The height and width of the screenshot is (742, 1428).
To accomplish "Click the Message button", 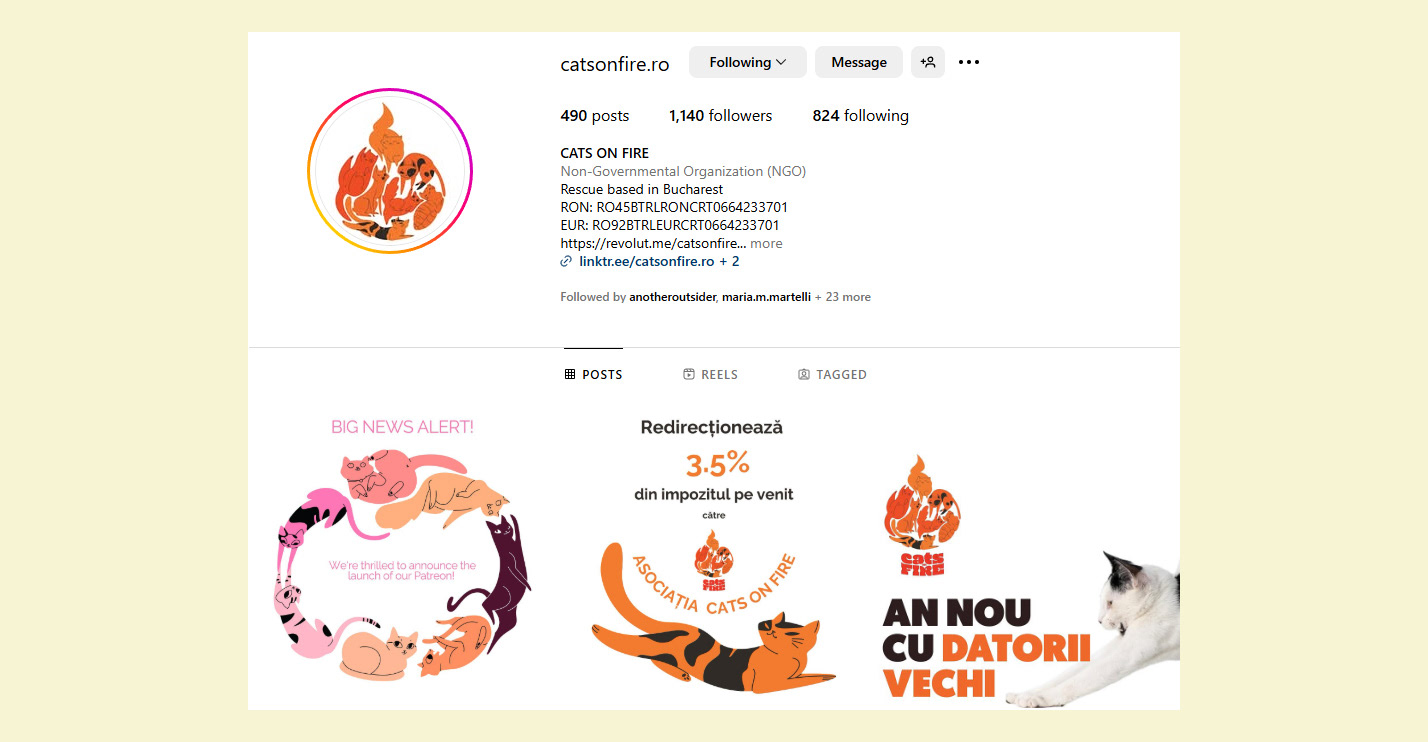I will point(859,62).
